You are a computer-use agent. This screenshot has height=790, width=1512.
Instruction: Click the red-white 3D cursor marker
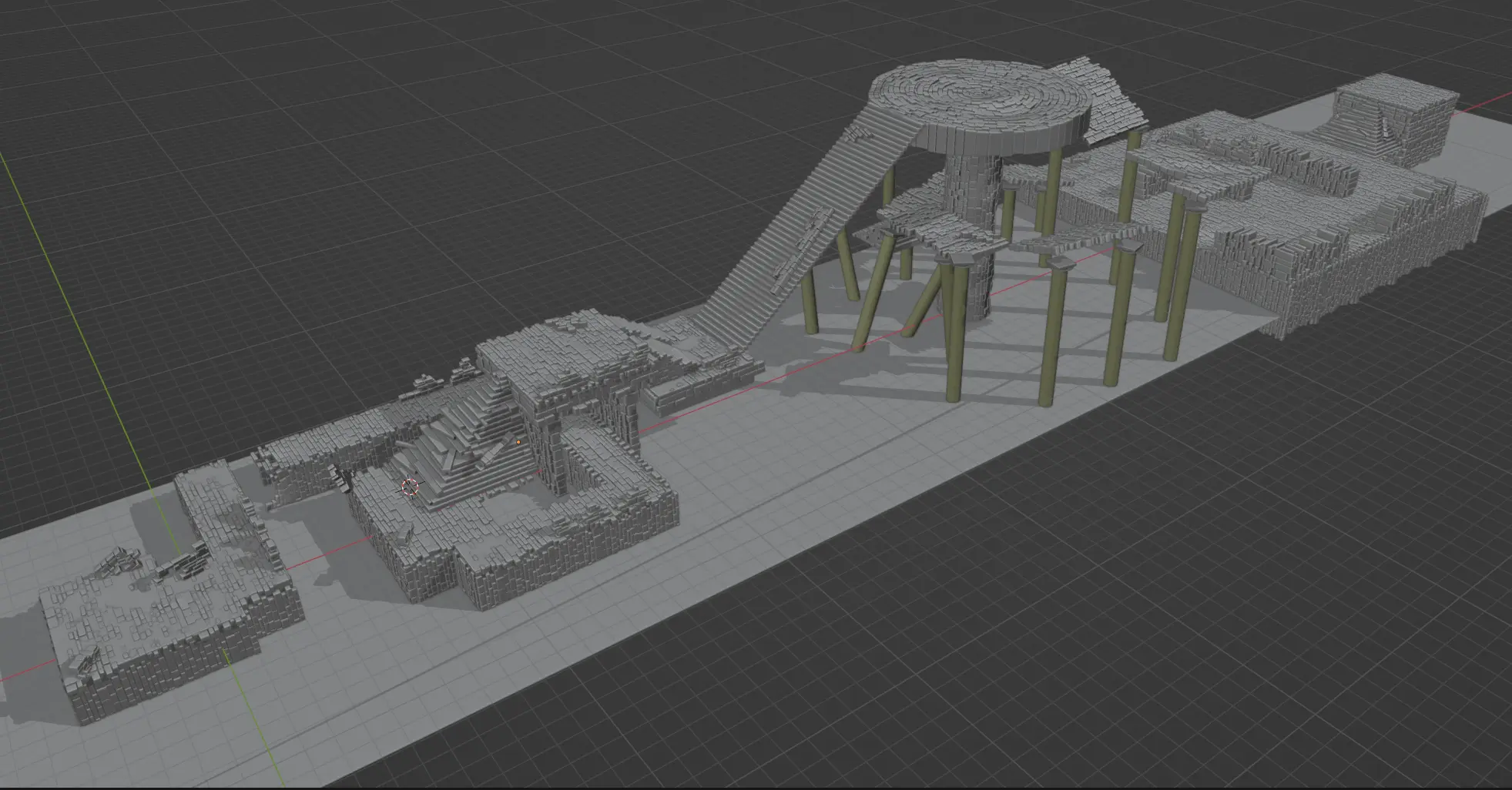click(x=410, y=487)
